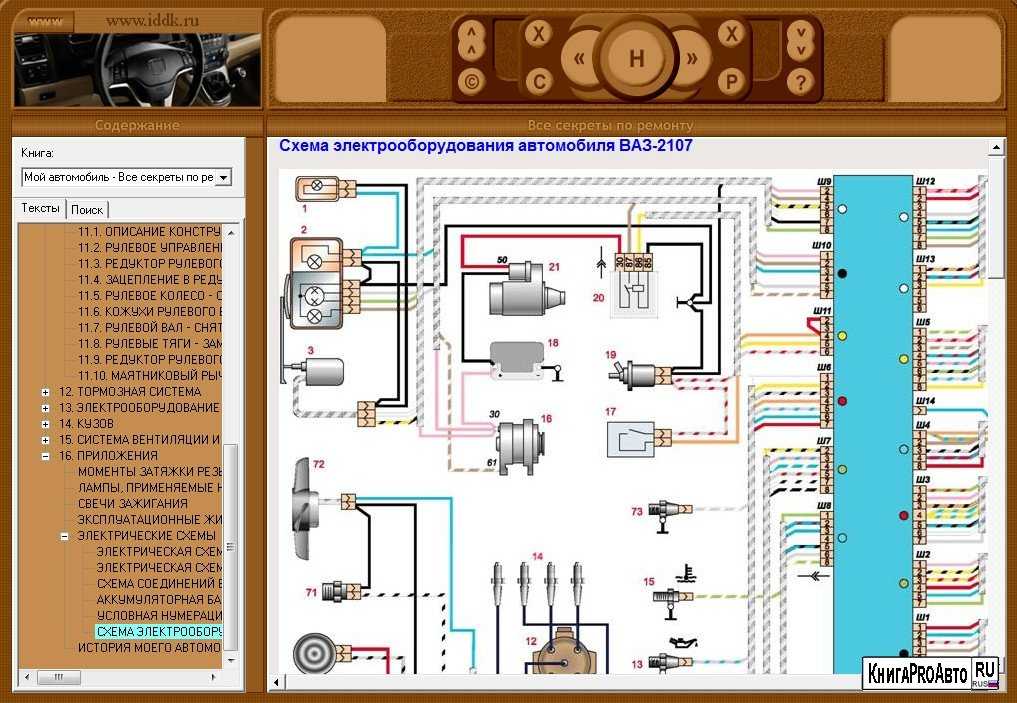Select the 12. ТОРМОЗНАЯ СИСТЕМА chapter
Viewport: 1017px width, 703px height.
tap(130, 392)
